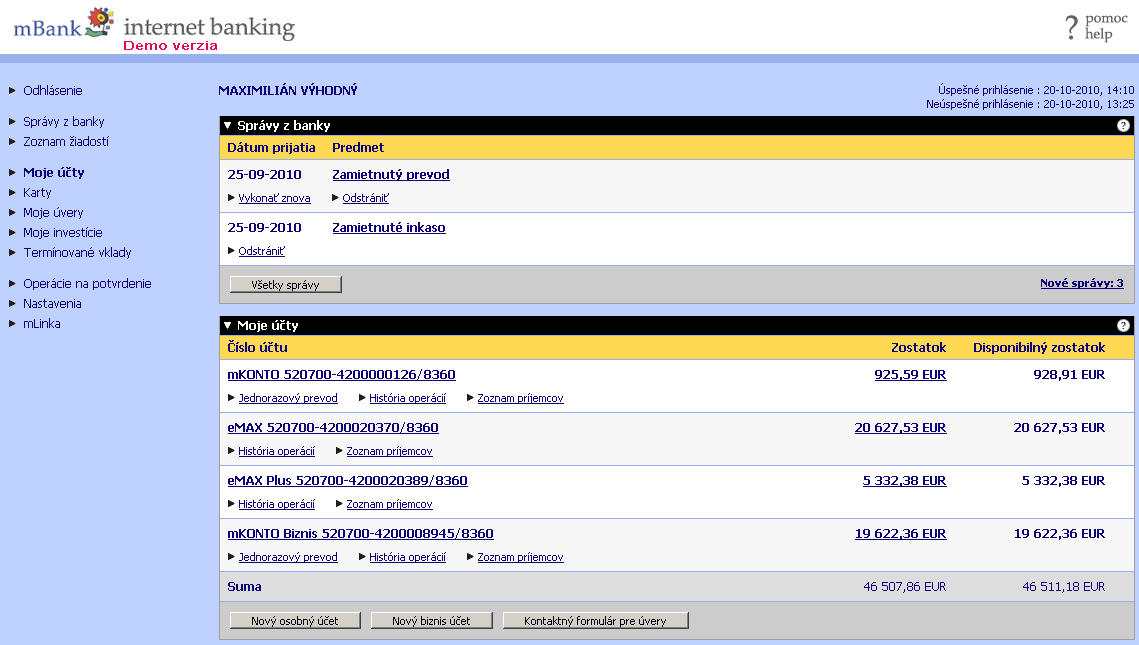
Task: Open História operácií for mKONTO Biznis
Action: coord(408,557)
